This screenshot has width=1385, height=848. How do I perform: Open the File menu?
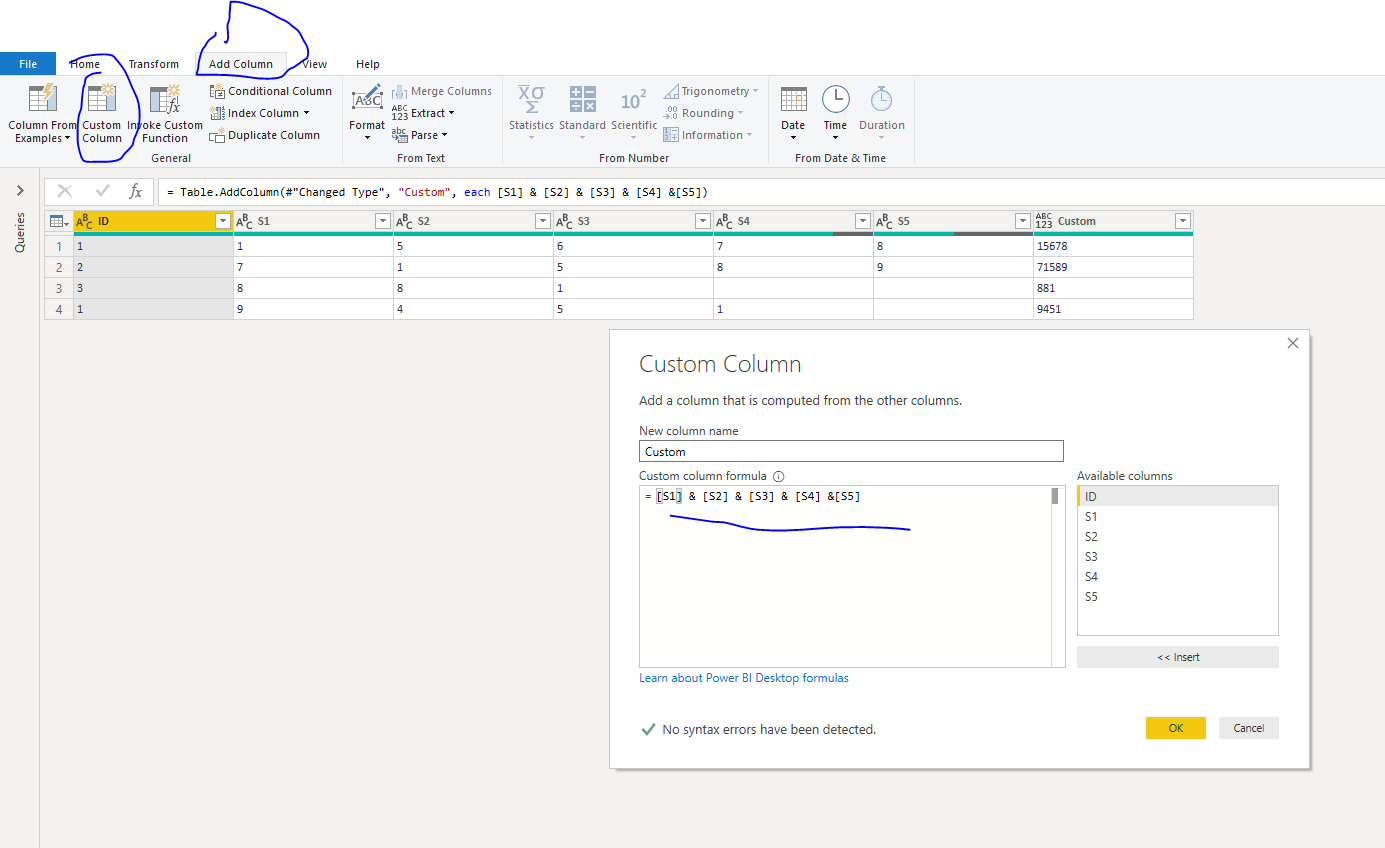(x=28, y=64)
